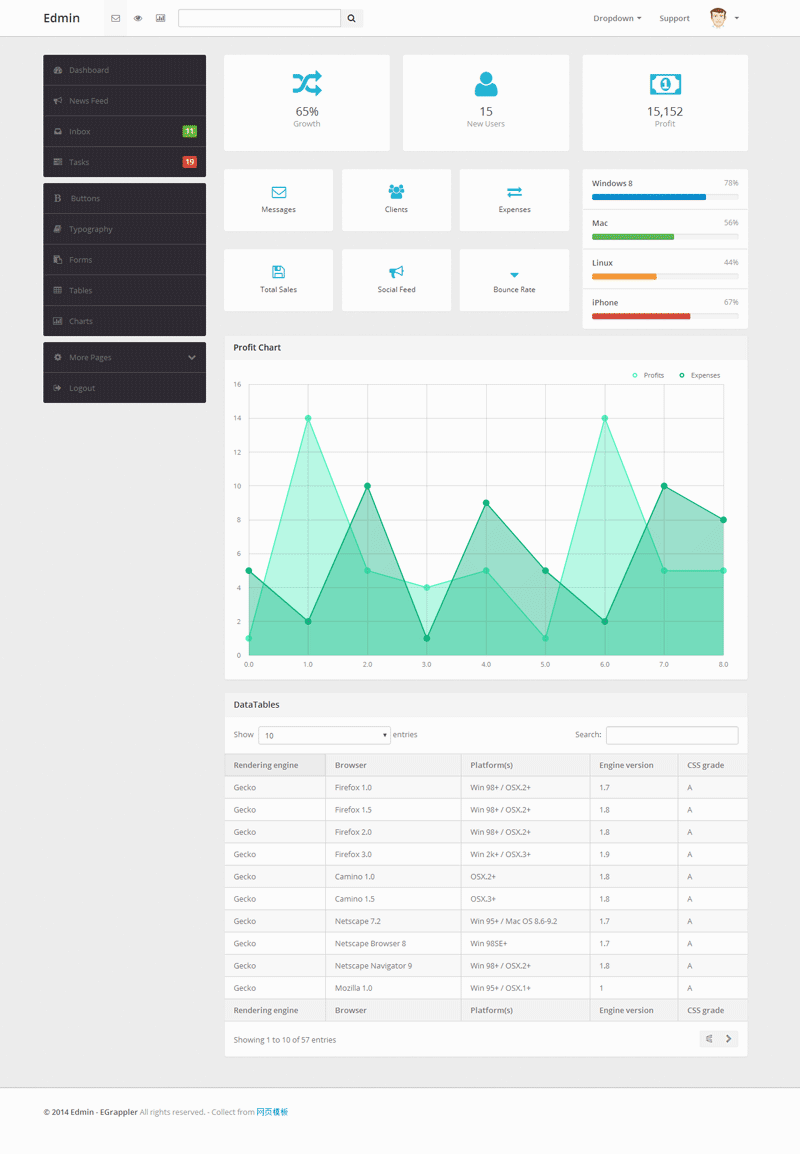Click the envelope icon in top navbar
The image size is (800, 1154).
coord(116,18)
